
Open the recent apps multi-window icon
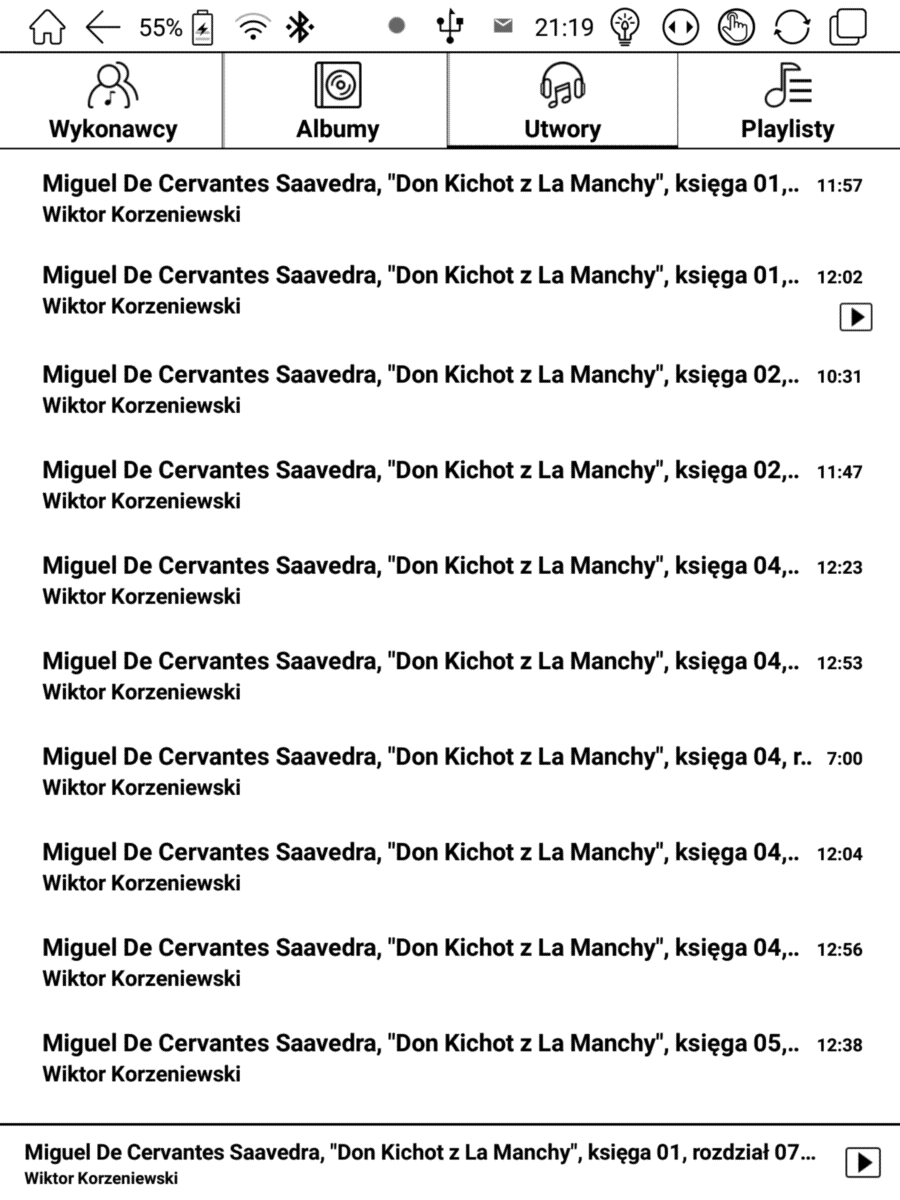tap(848, 27)
